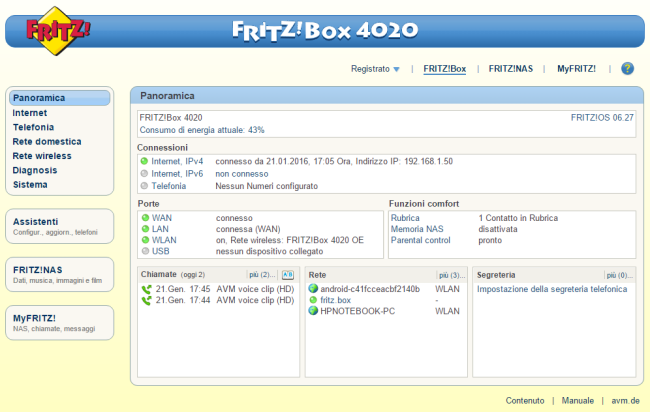The width and height of the screenshot is (650, 412).
Task: Click call icon for 17:45 entry
Action: click(147, 289)
